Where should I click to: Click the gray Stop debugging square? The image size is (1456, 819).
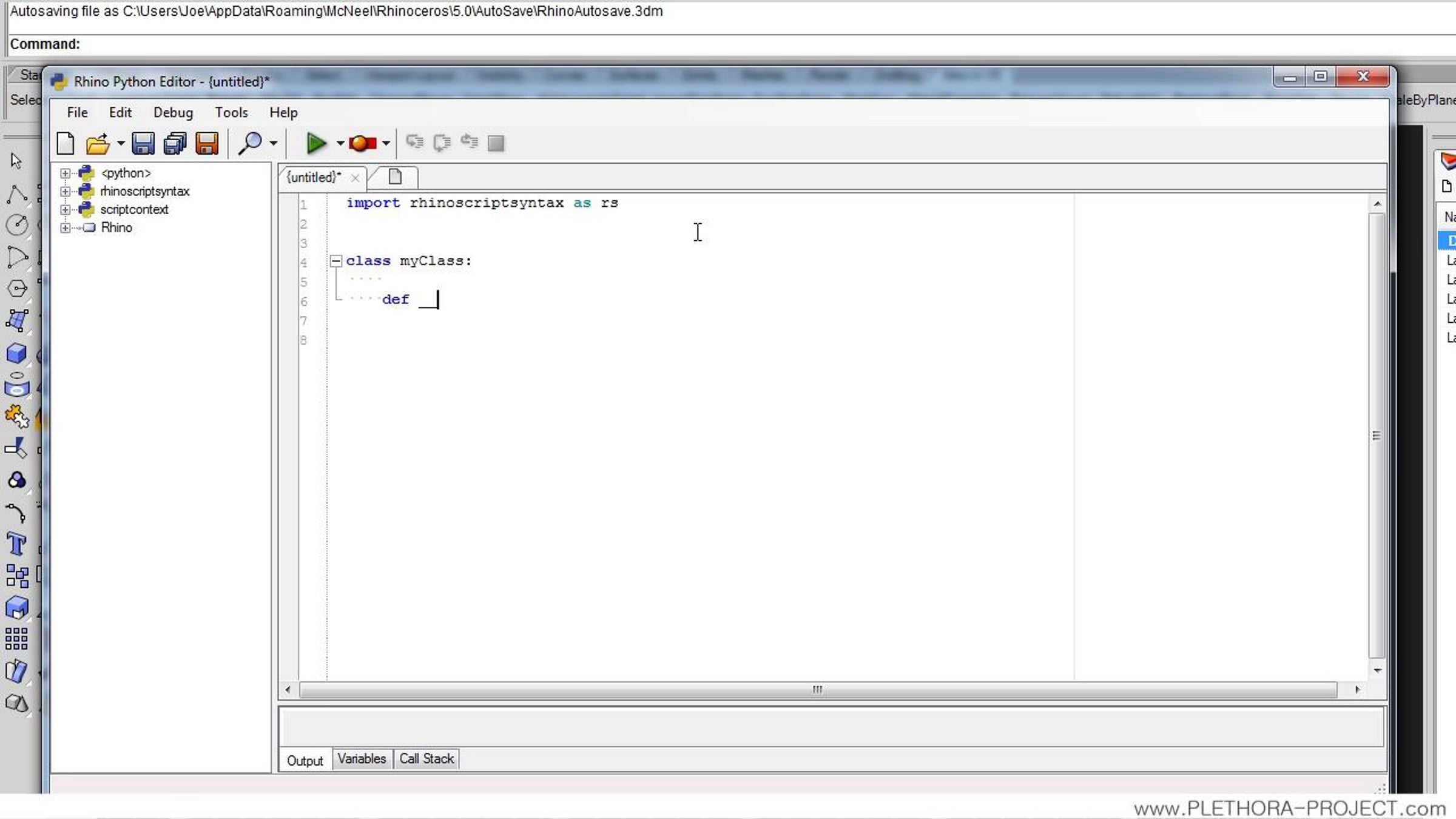coord(496,143)
